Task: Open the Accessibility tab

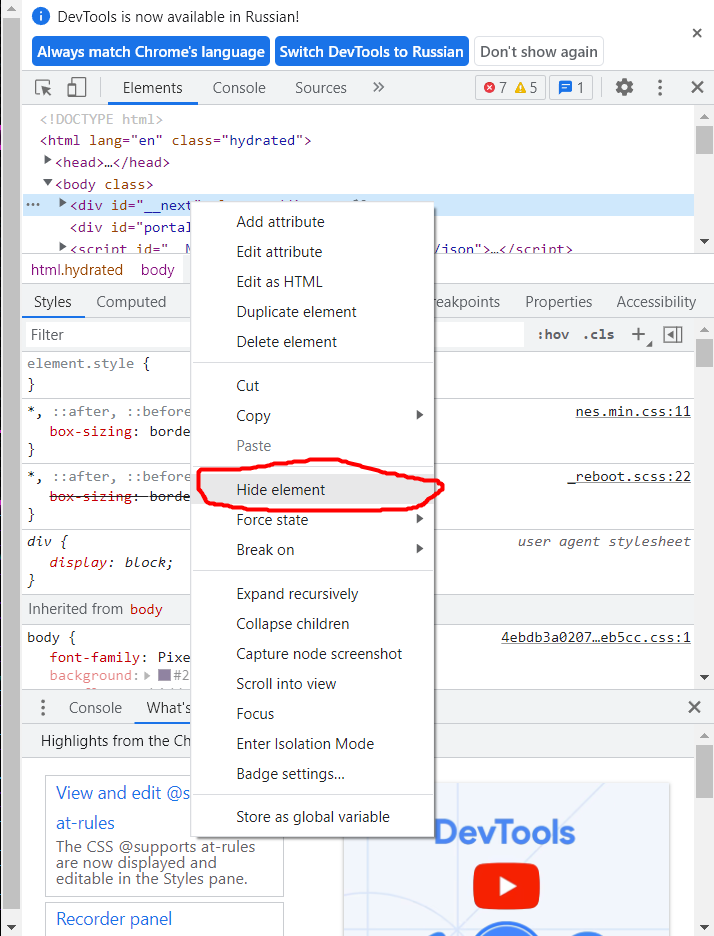Action: pyautogui.click(x=656, y=302)
